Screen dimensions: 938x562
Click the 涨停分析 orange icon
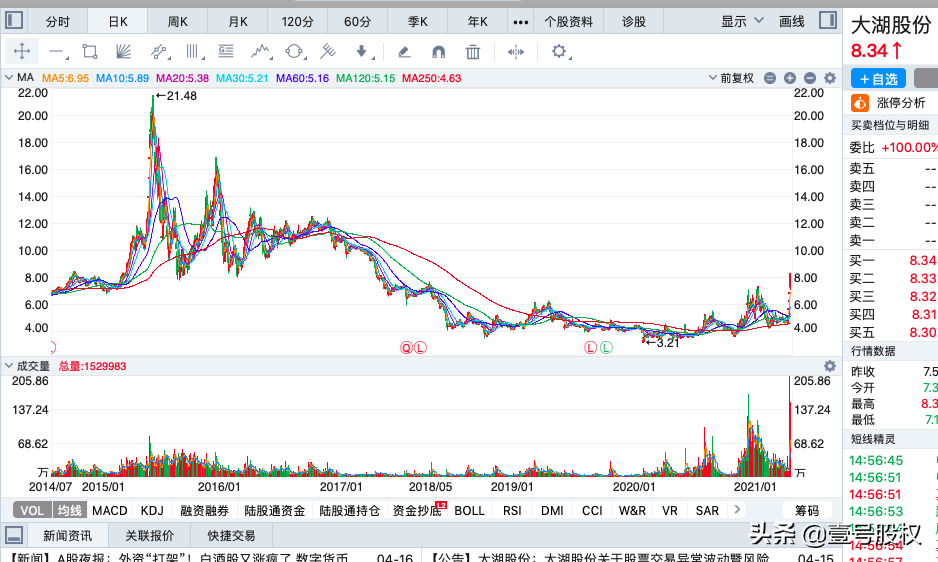tap(860, 103)
